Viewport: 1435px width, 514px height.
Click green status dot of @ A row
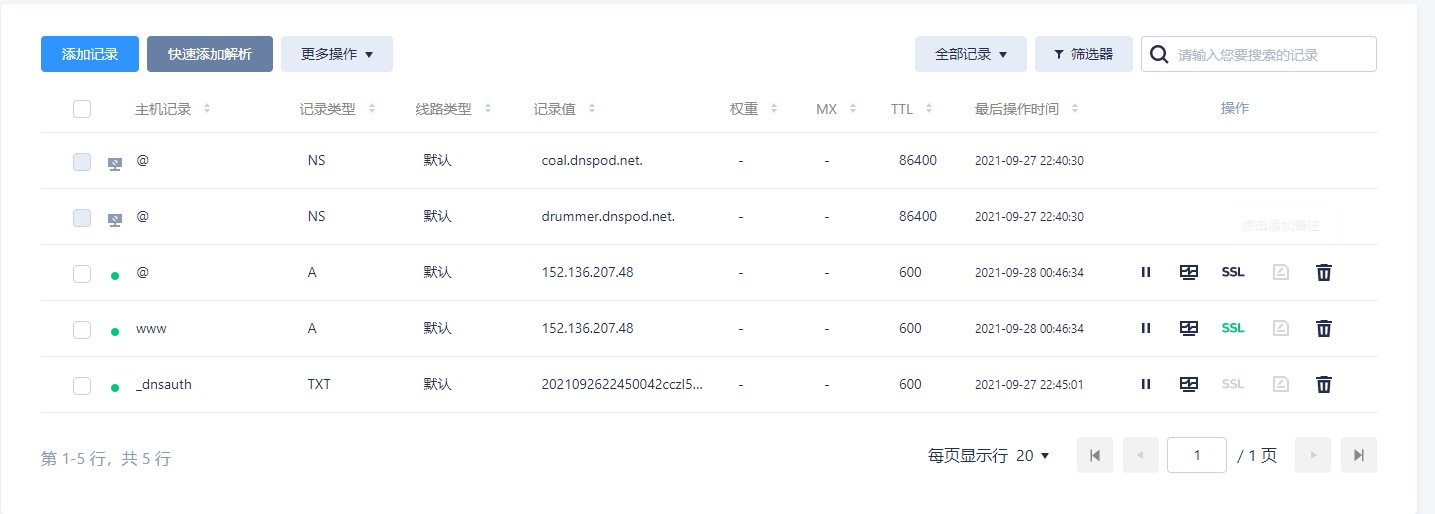point(115,275)
